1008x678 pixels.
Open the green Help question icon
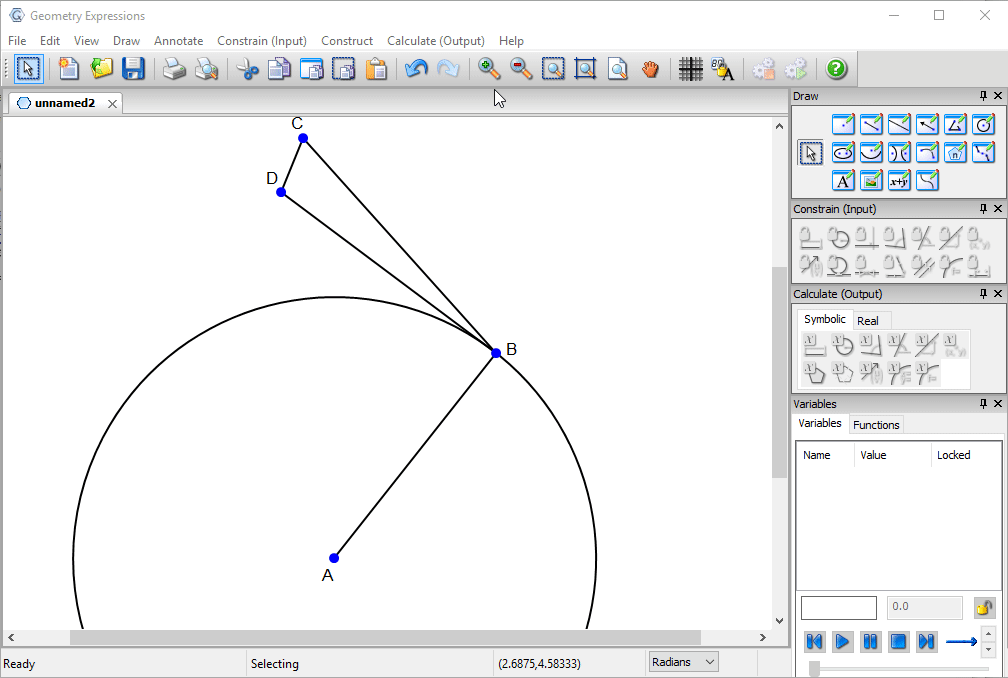pos(836,69)
